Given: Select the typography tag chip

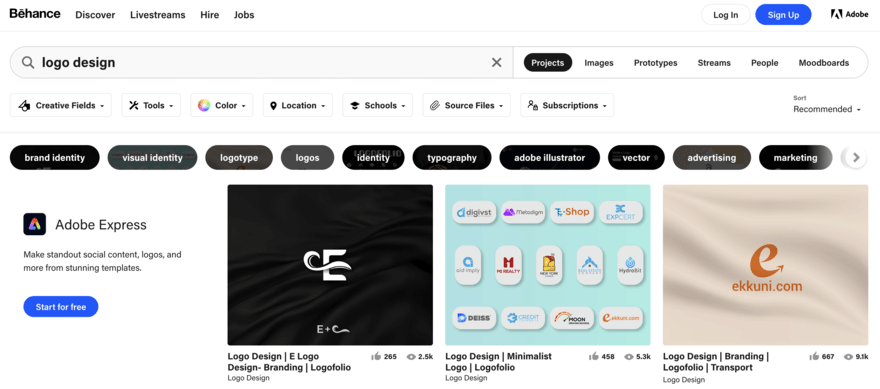Looking at the screenshot, I should pos(452,158).
